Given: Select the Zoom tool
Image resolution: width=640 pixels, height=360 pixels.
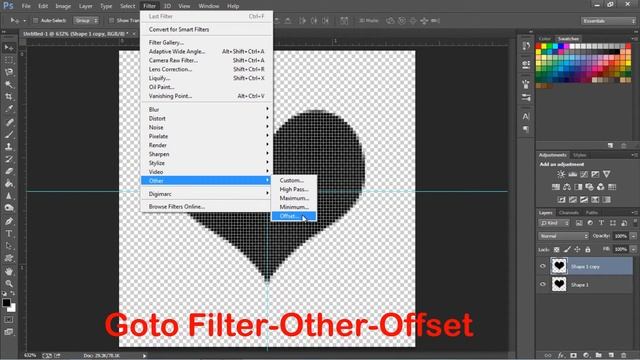Looking at the screenshot, I should point(9,284).
